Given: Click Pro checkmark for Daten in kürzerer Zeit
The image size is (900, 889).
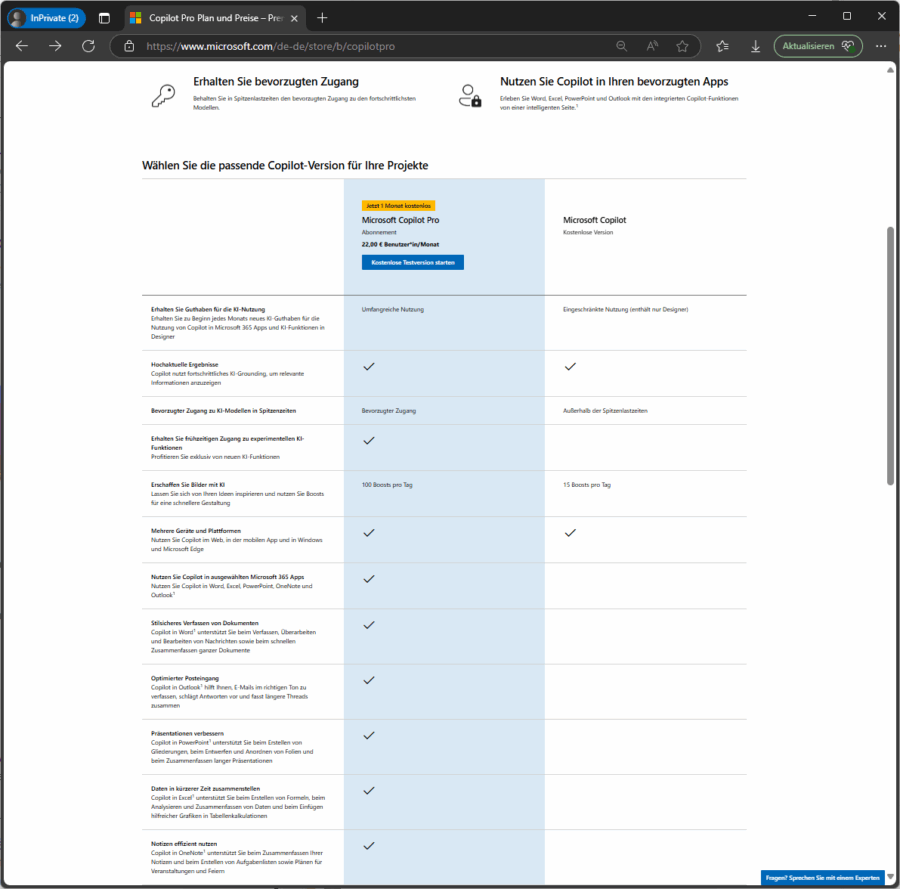Looking at the screenshot, I should (369, 790).
